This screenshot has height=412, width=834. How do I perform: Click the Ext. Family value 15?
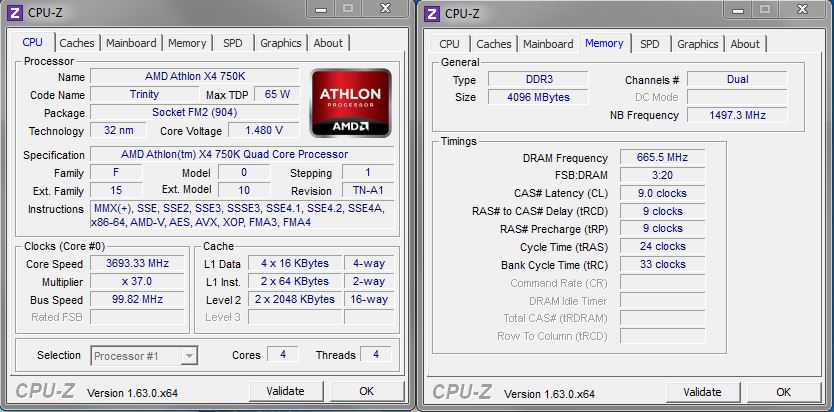tap(116, 190)
